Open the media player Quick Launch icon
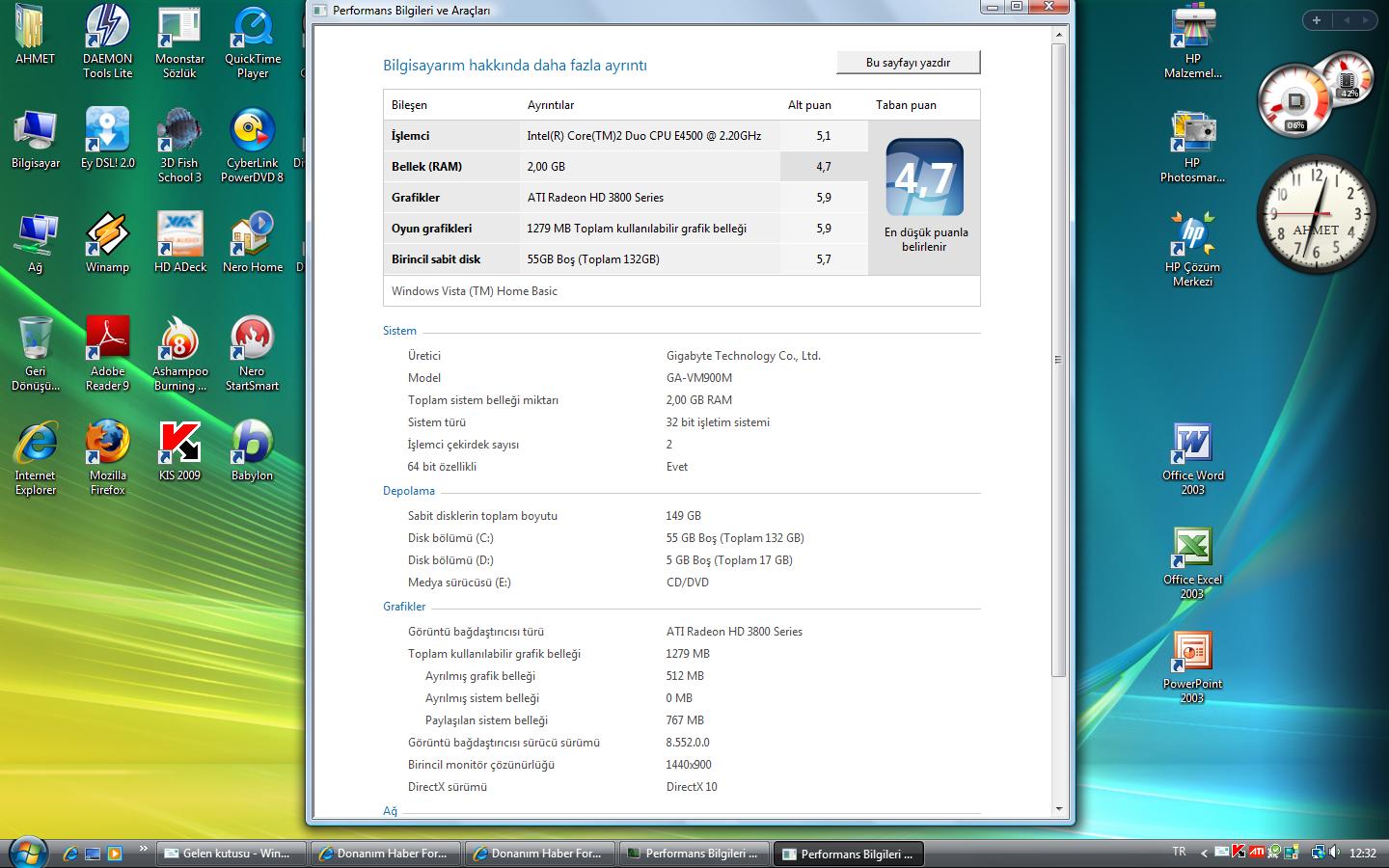The image size is (1389, 868). pos(115,854)
